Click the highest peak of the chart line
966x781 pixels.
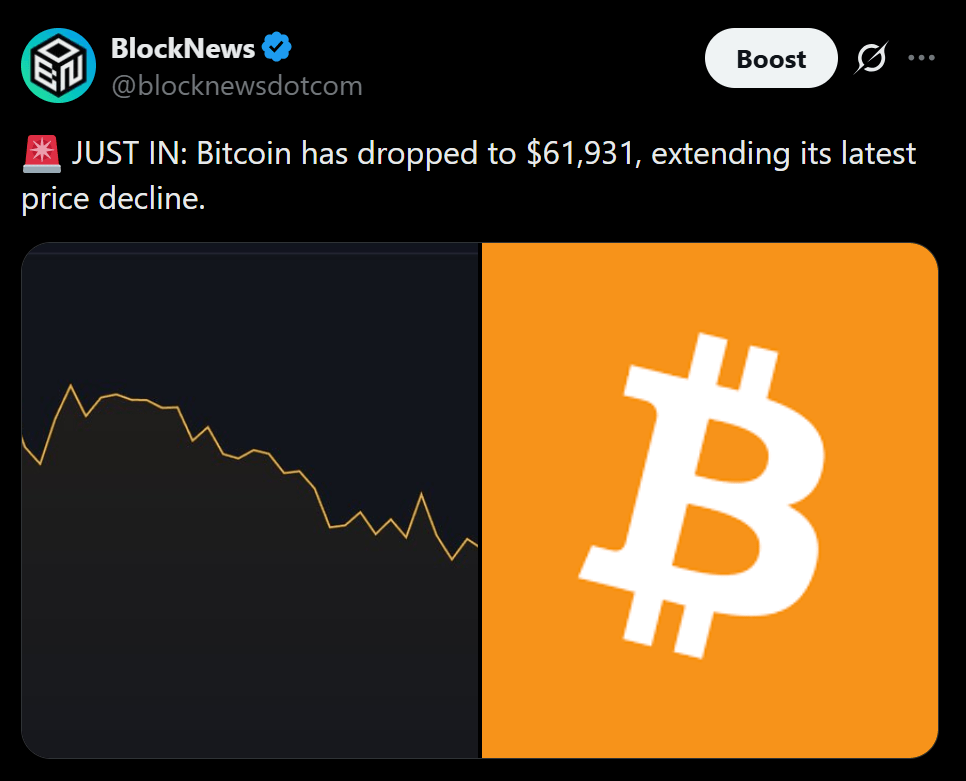(x=70, y=386)
